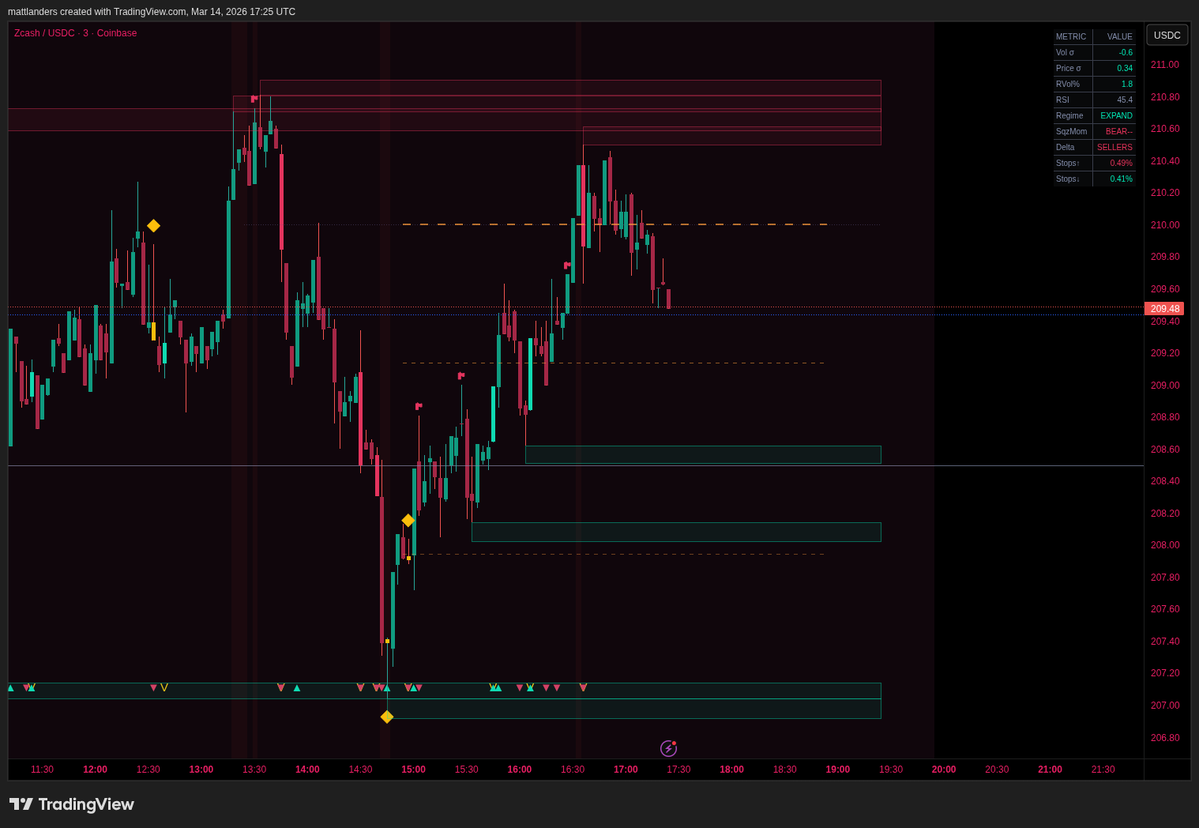Image resolution: width=1199 pixels, height=828 pixels.
Task: Click the 17:30 time axis label
Action: coord(678,769)
